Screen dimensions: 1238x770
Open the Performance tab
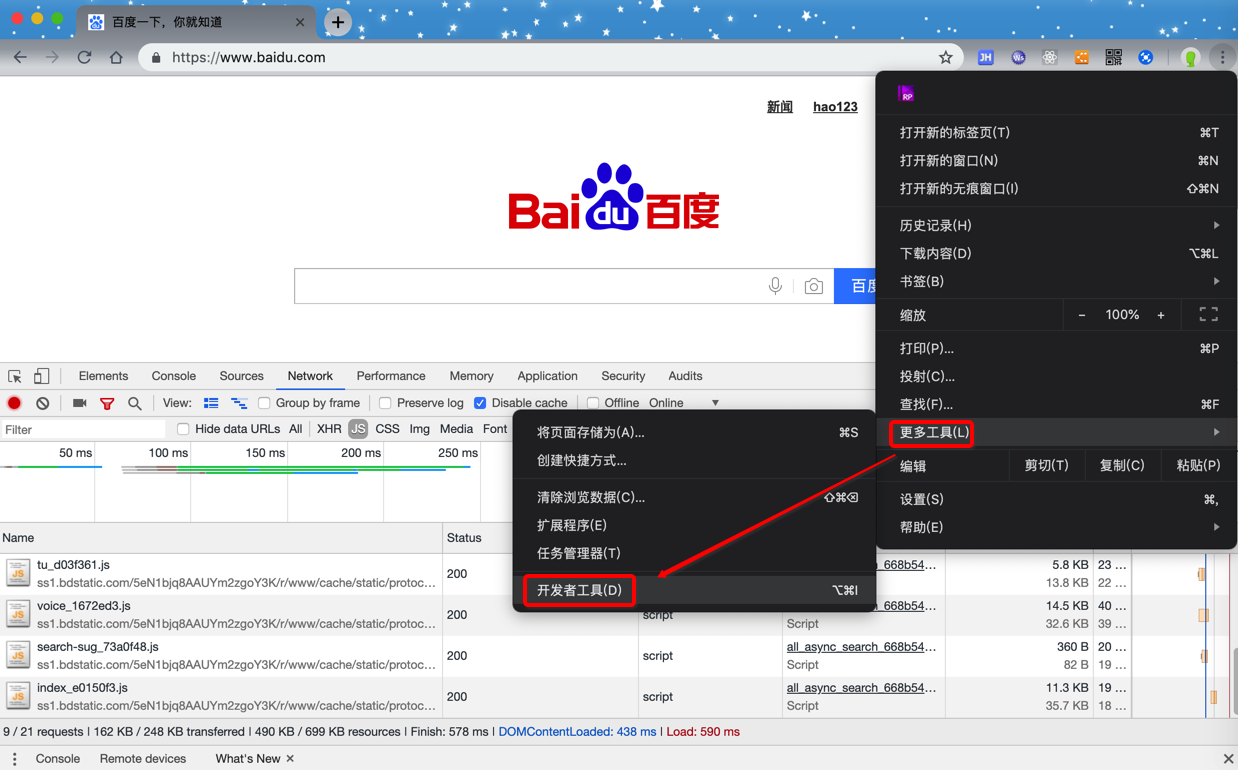[x=391, y=376]
